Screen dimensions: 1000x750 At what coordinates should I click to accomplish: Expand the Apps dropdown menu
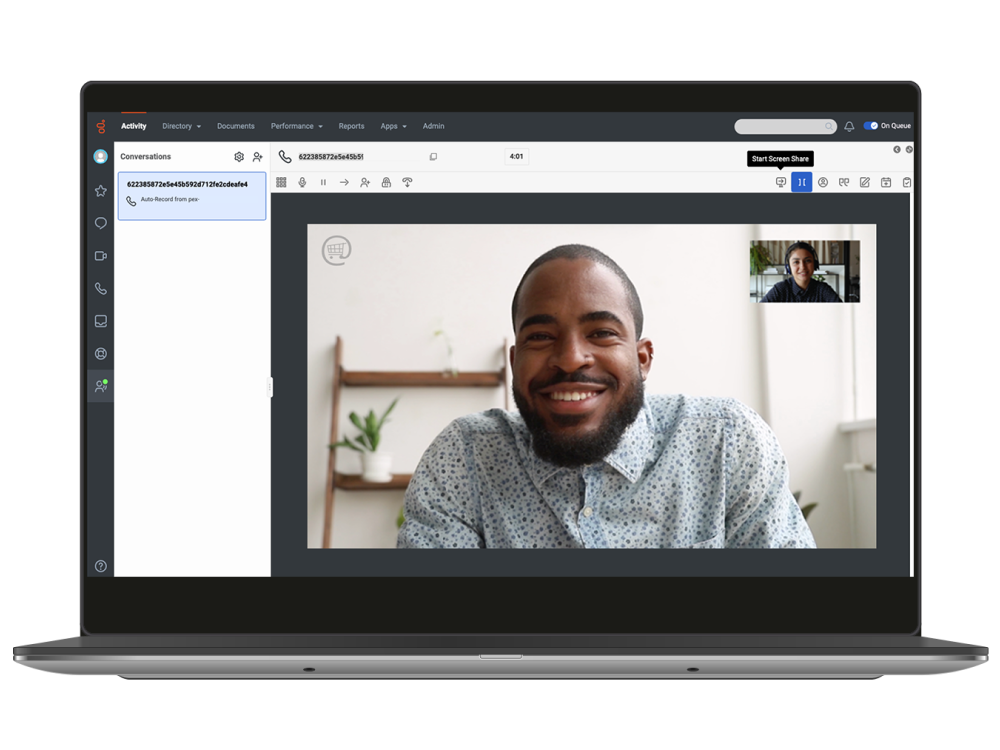393,126
